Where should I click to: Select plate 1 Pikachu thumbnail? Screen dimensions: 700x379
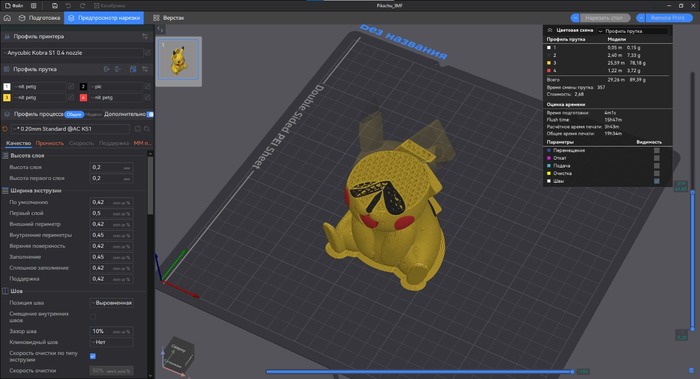[179, 61]
